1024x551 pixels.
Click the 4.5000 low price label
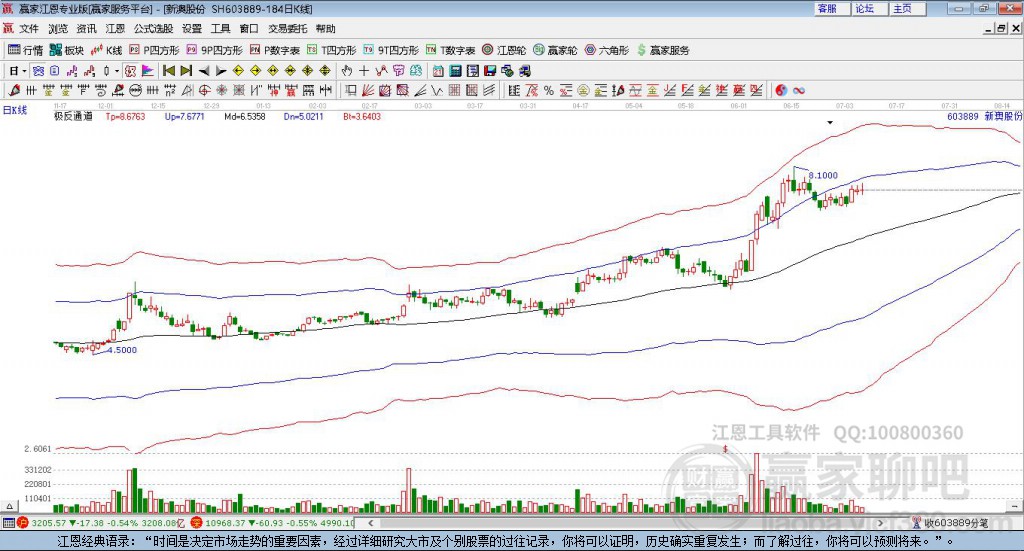(x=122, y=350)
